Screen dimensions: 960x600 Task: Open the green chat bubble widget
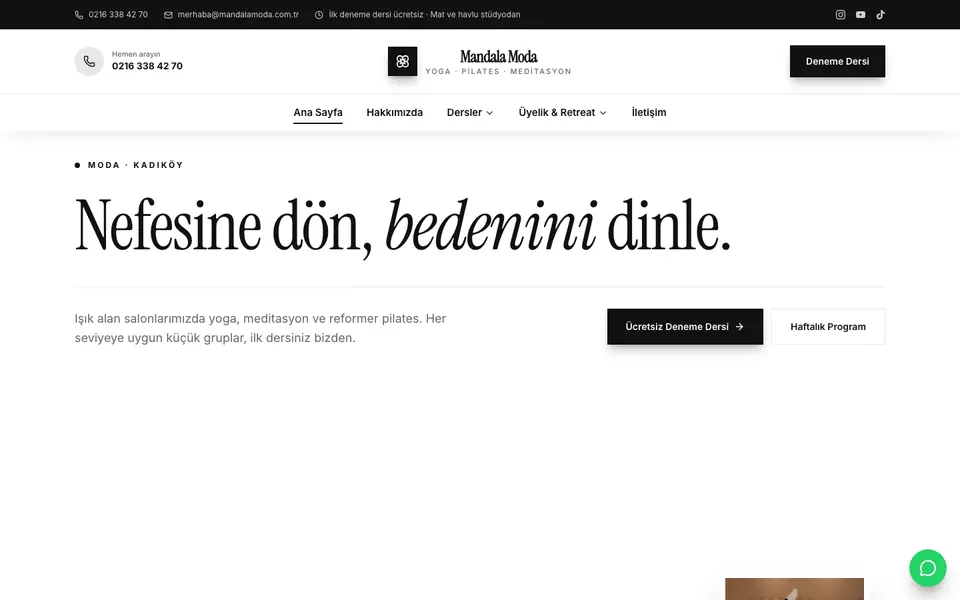pyautogui.click(x=928, y=568)
